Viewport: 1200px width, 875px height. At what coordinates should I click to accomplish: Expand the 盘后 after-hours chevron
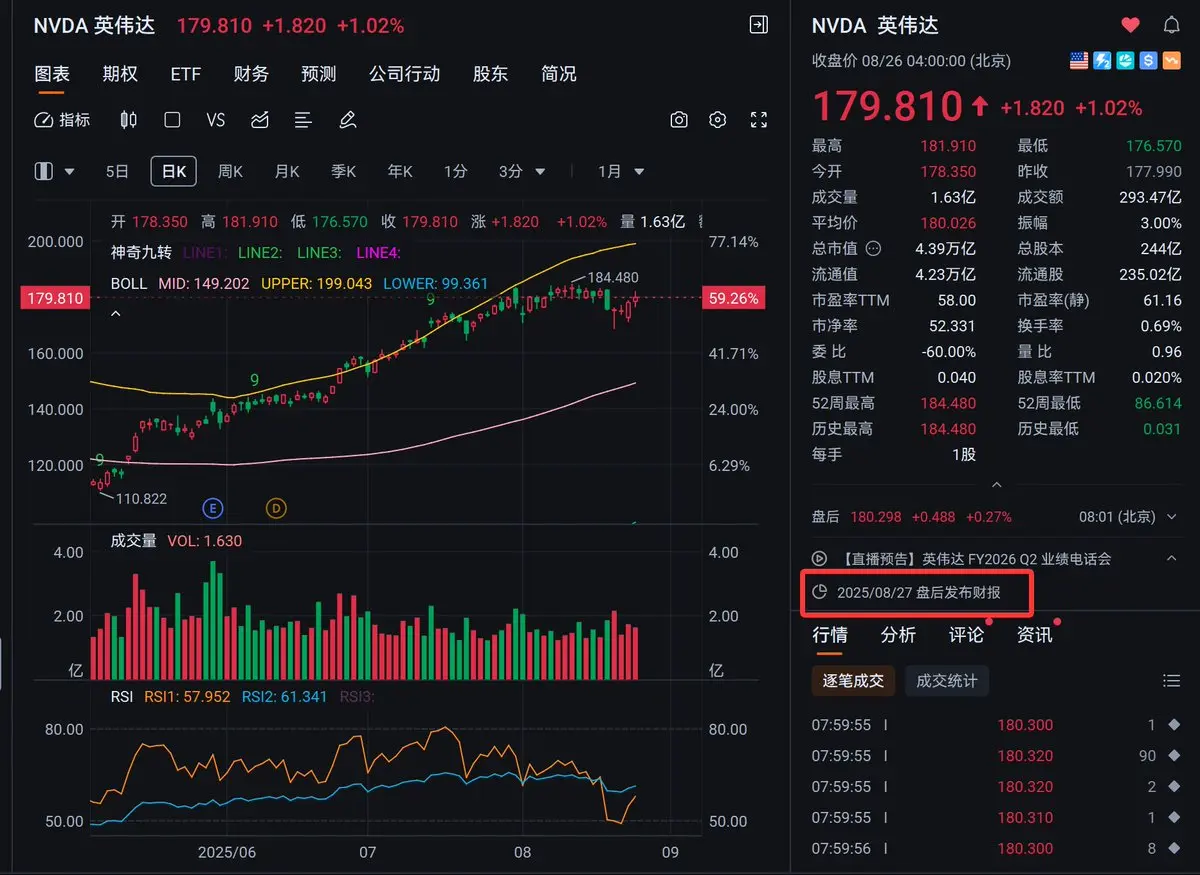tap(1172, 517)
